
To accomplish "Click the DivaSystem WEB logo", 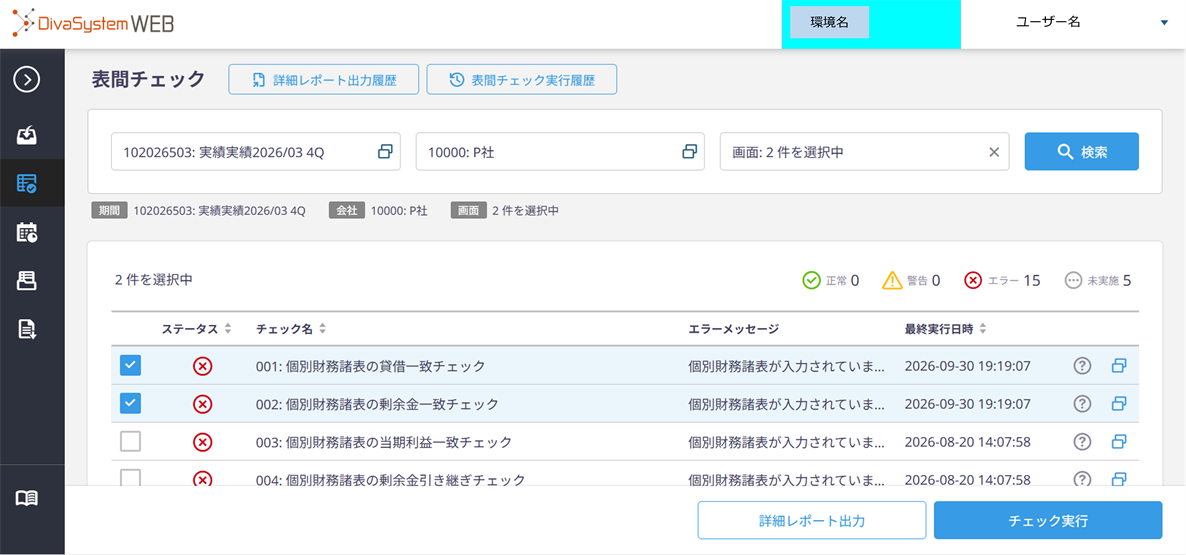I will pyautogui.click(x=92, y=23).
